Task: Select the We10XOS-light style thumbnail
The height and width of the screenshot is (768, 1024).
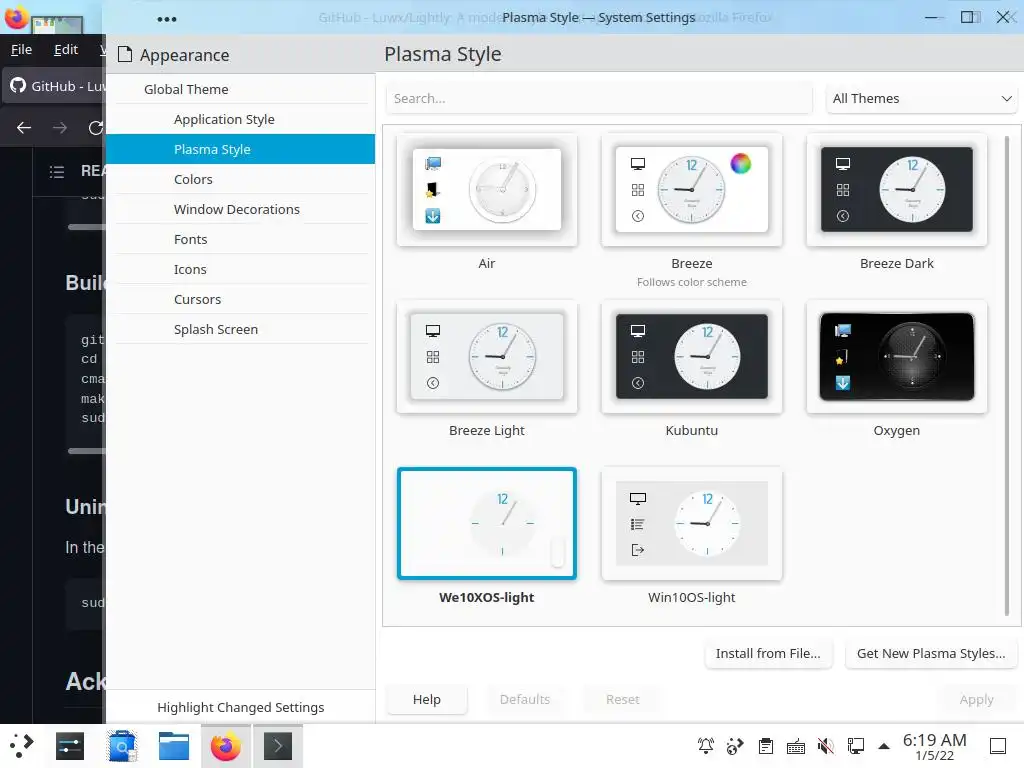Action: [487, 524]
